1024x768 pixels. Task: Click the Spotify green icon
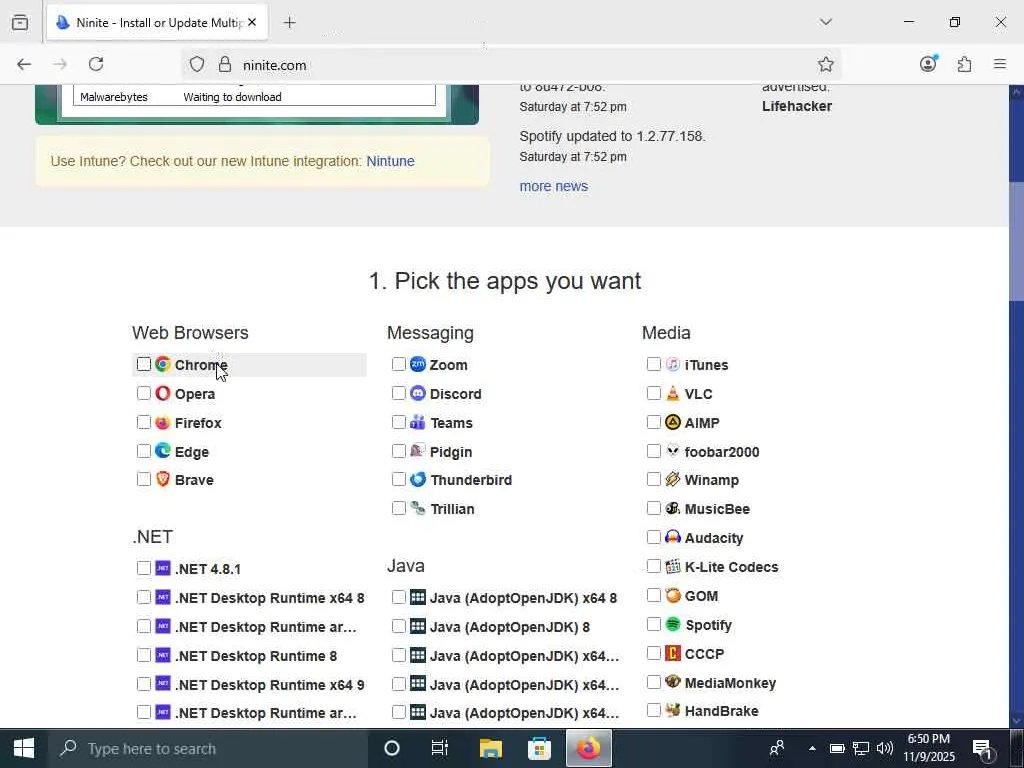click(x=673, y=624)
